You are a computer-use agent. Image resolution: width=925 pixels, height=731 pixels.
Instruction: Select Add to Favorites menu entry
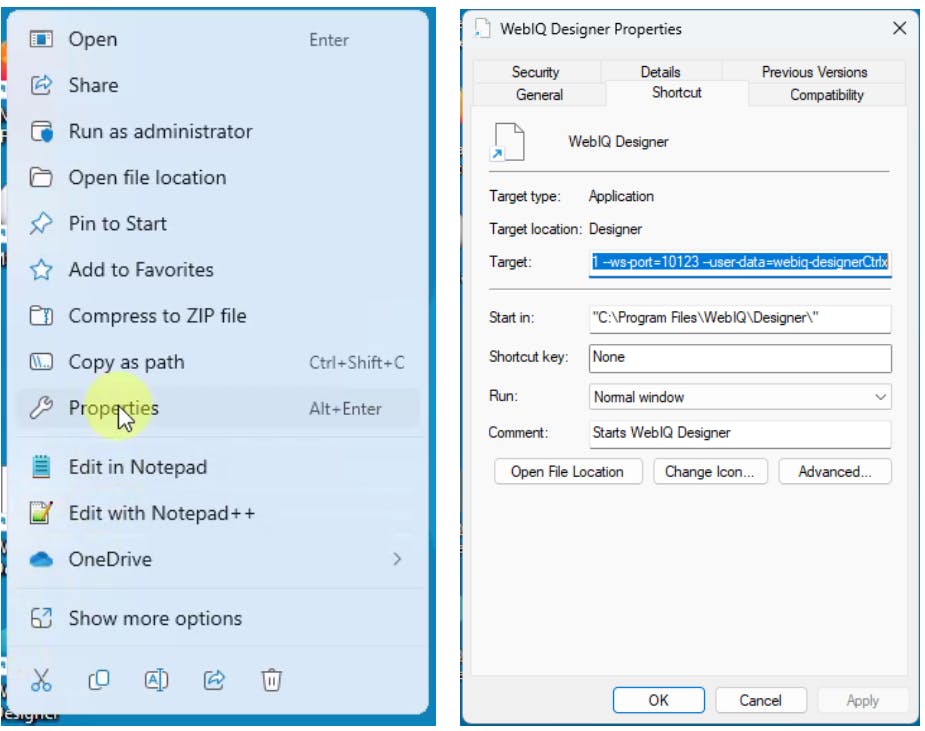point(218,270)
